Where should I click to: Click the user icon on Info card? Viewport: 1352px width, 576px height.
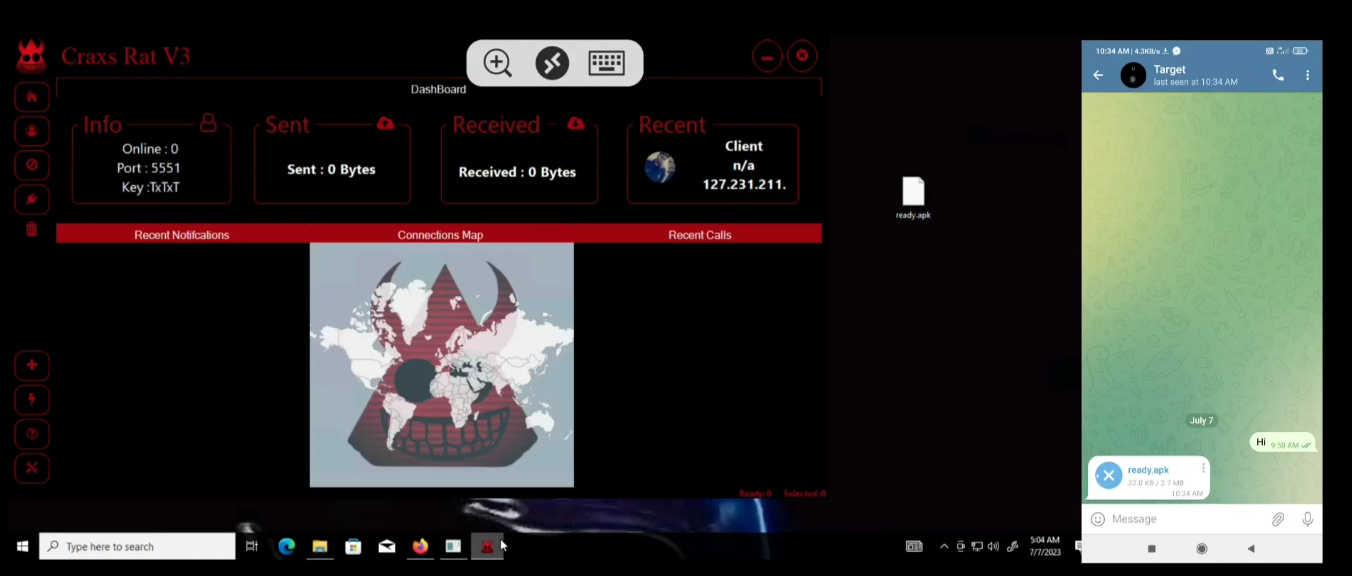[208, 122]
